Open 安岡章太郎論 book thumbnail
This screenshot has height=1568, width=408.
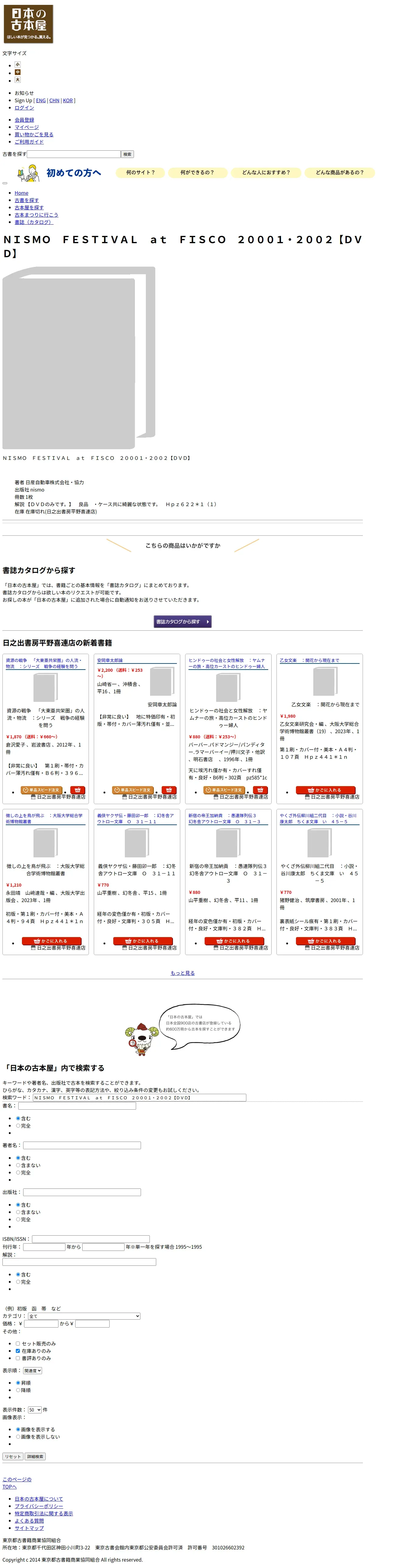click(x=162, y=681)
